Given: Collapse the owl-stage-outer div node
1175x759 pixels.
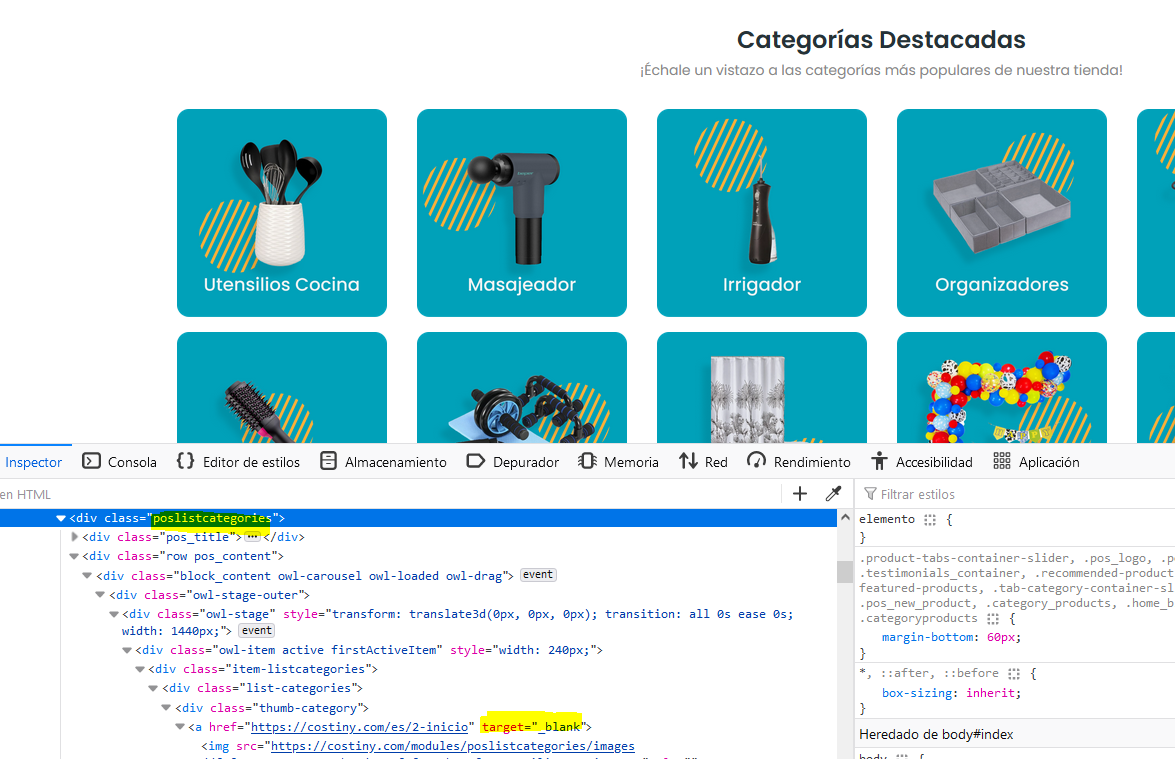Looking at the screenshot, I should [x=101, y=595].
